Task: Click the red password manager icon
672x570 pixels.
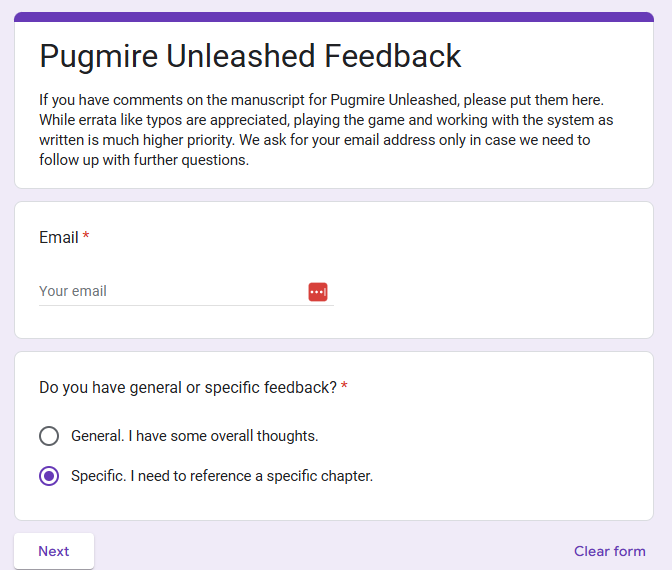Action: pos(318,292)
